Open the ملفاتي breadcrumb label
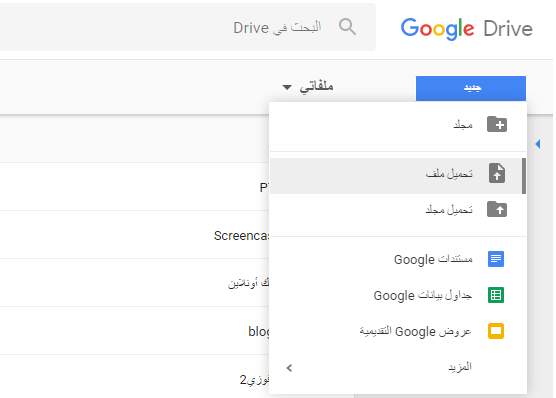Image resolution: width=556 pixels, height=398 pixels. click(x=316, y=87)
